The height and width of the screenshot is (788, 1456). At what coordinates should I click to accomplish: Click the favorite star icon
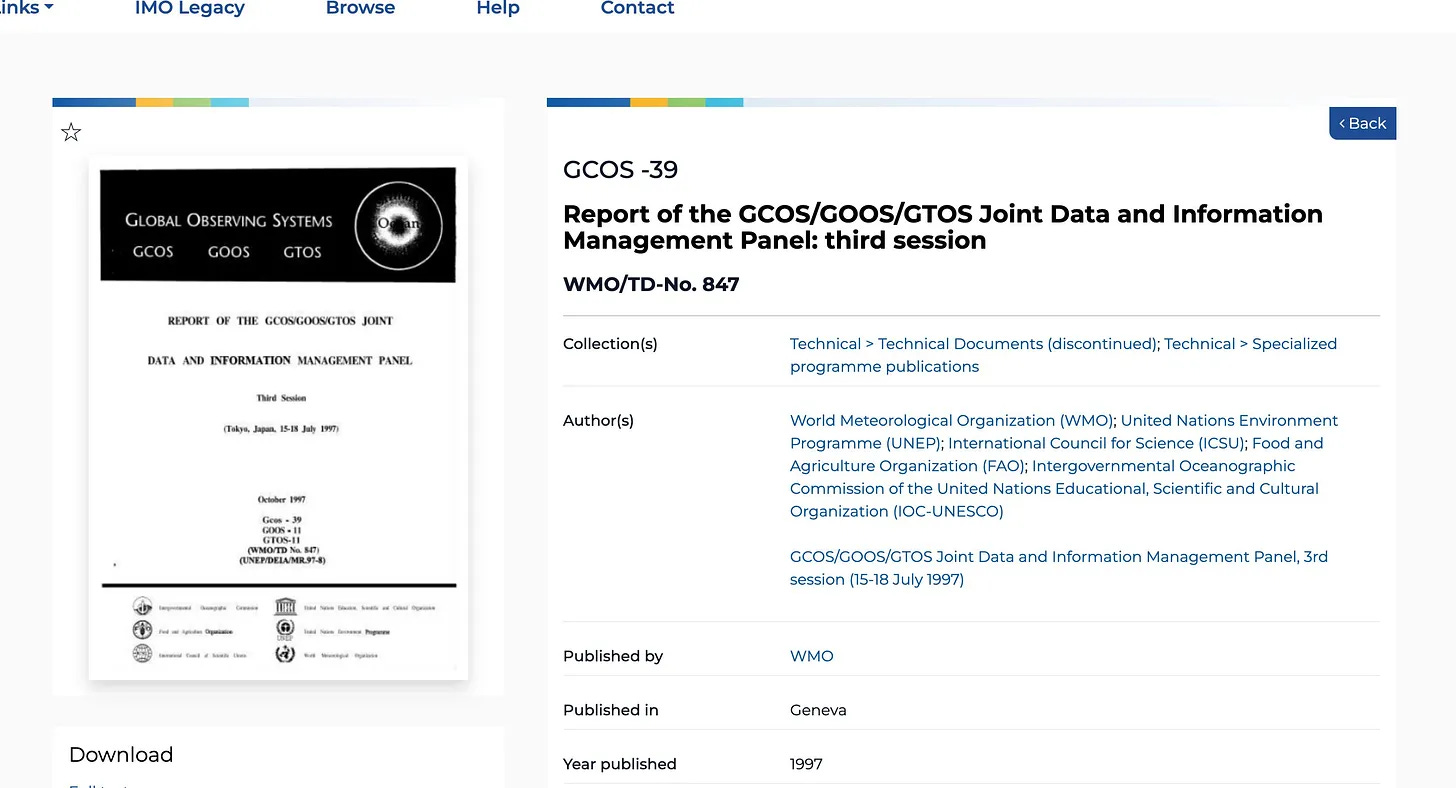tap(71, 132)
